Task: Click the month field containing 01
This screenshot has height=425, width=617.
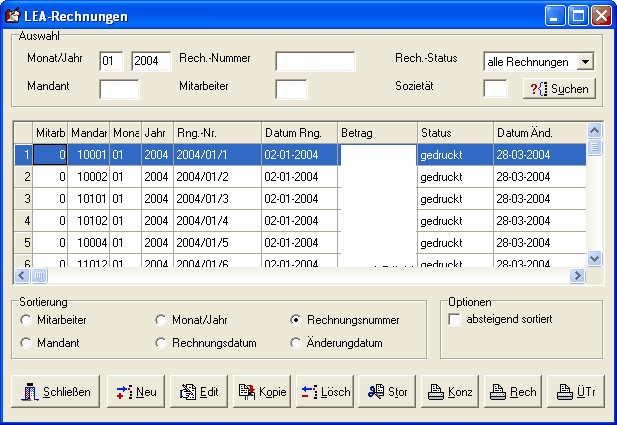Action: click(111, 61)
